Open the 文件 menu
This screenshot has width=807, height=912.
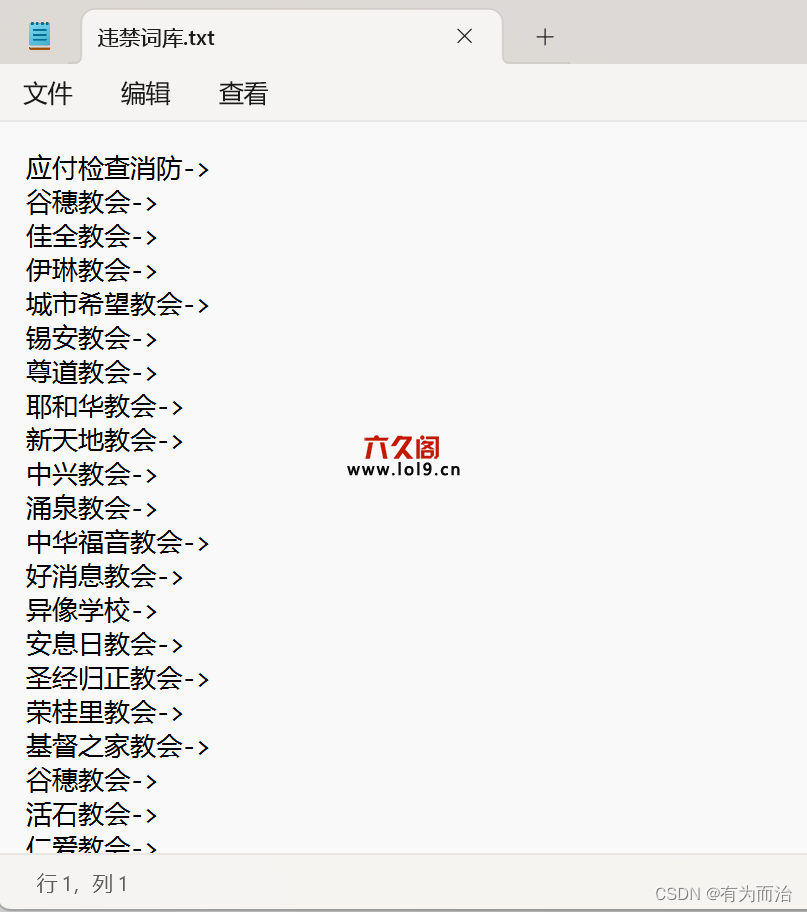point(48,94)
